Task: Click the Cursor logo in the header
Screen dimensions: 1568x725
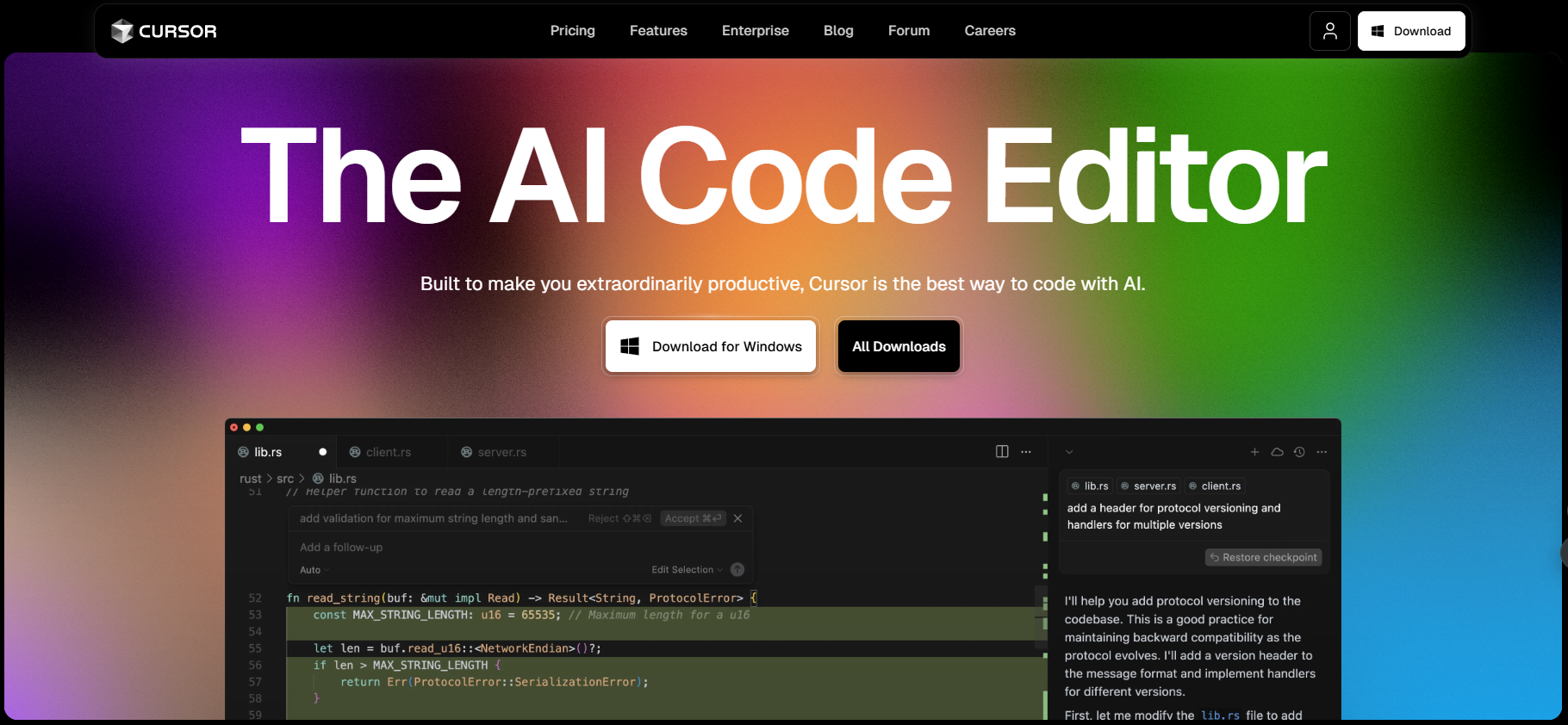Action: [164, 31]
